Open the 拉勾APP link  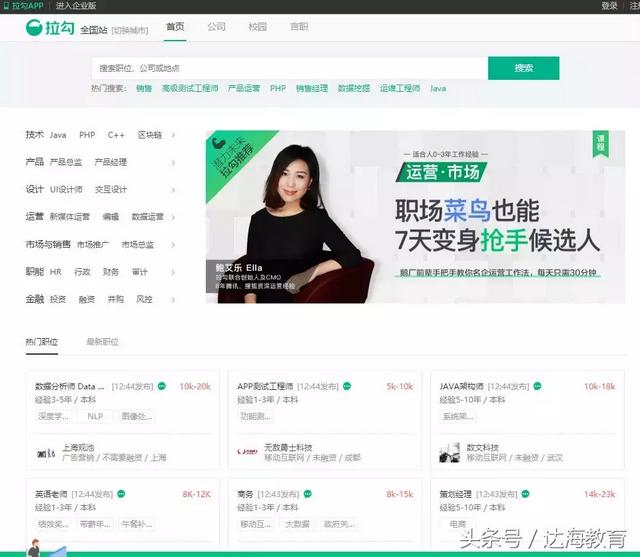coord(24,6)
